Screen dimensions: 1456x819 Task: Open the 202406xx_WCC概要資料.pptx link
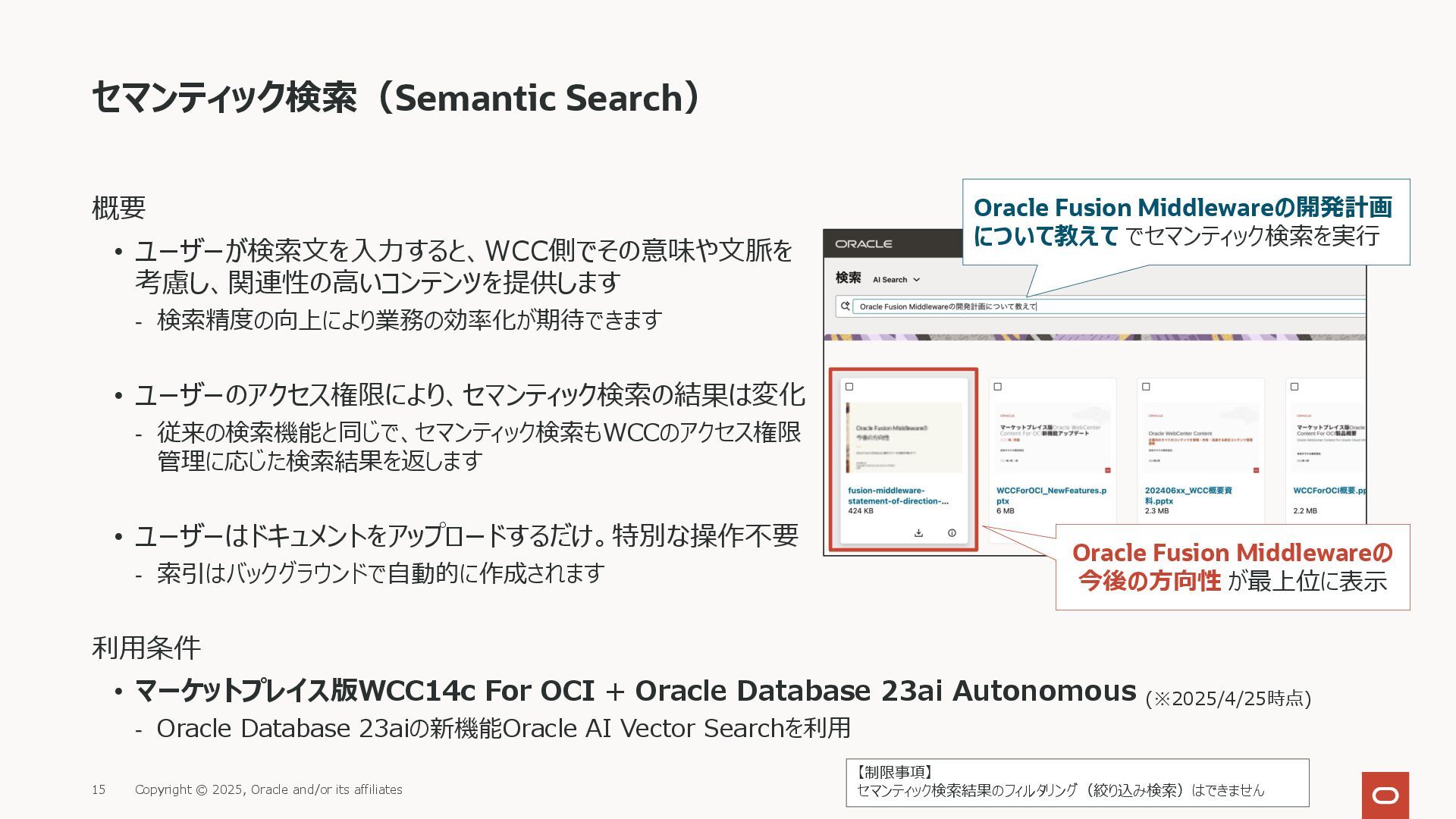pyautogui.click(x=1188, y=496)
